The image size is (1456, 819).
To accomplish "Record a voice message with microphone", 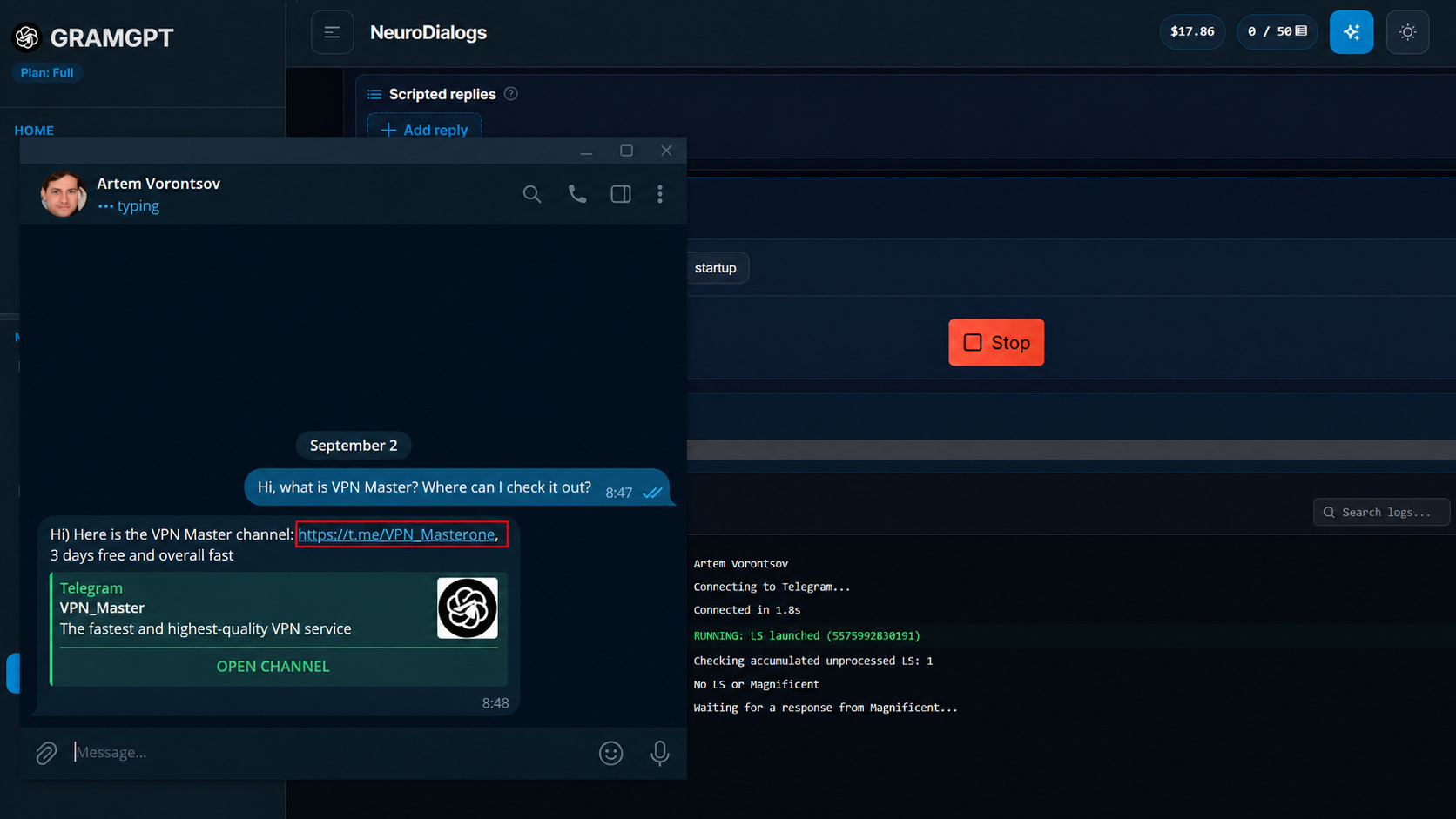I will (660, 753).
